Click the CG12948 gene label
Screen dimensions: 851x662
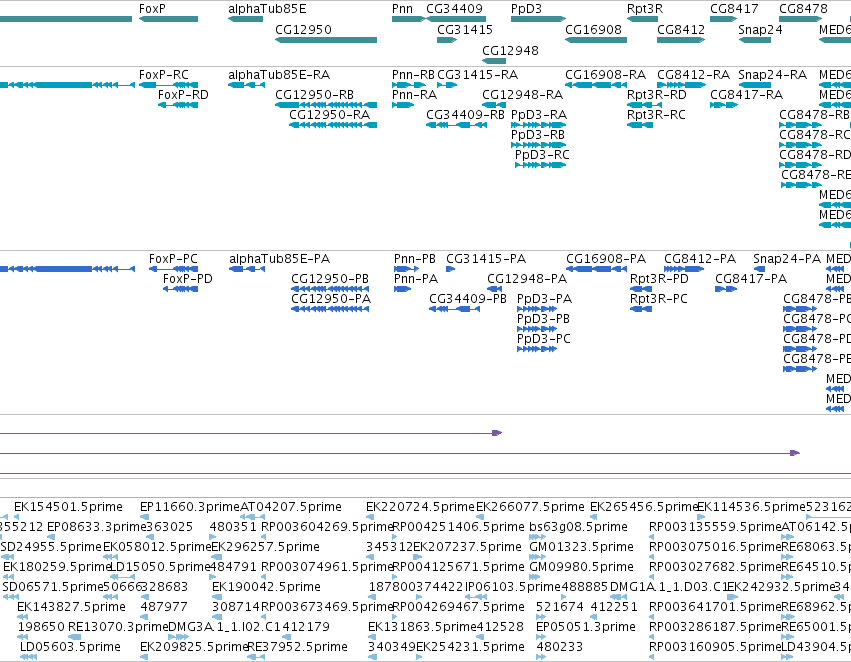[x=510, y=51]
